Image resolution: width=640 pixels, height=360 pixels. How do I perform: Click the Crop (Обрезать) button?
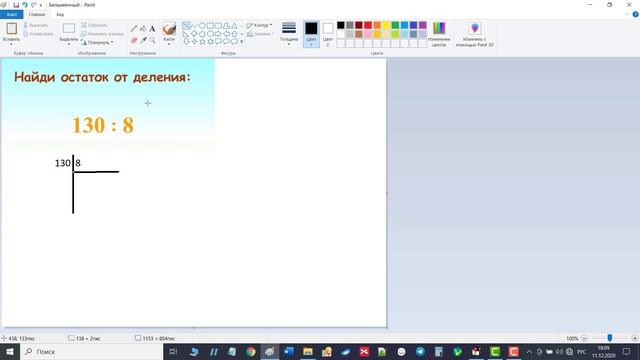(94, 25)
